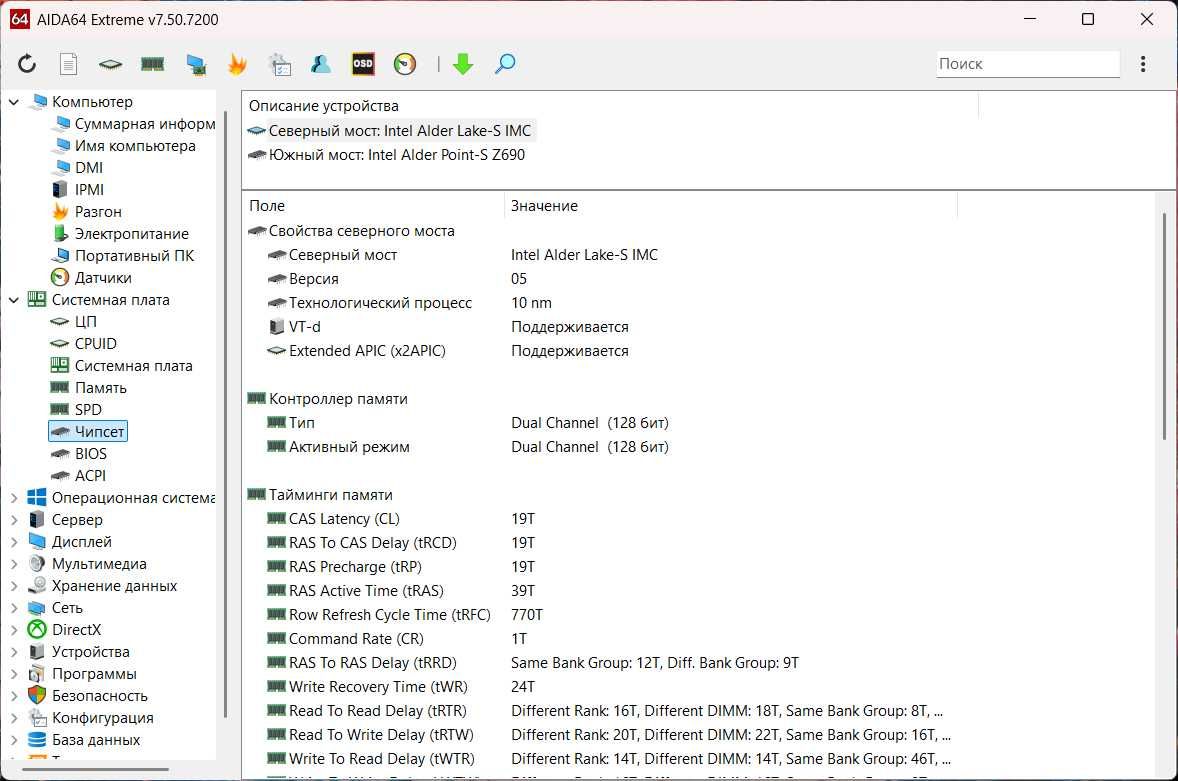Open the IPMI tree item

78,190
